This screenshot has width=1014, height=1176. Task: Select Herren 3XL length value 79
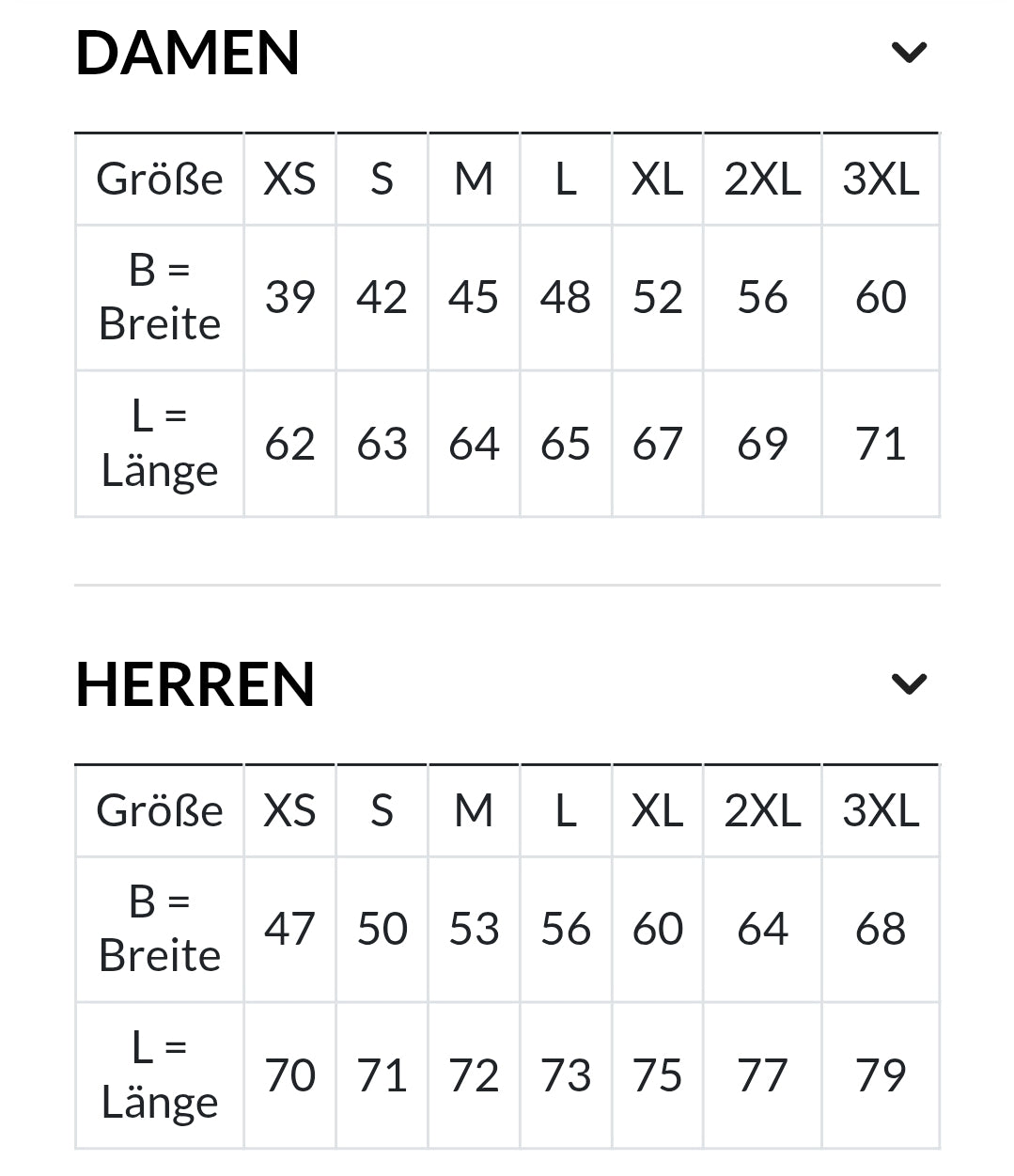[x=881, y=1075]
